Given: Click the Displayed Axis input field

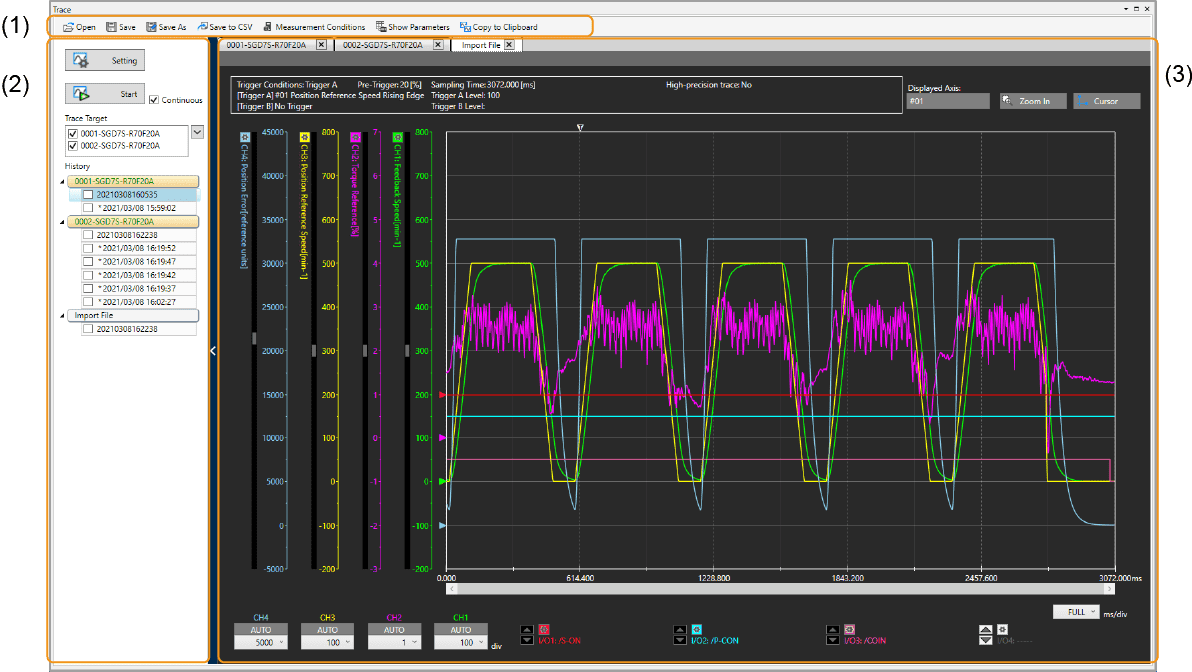Looking at the screenshot, I should (947, 101).
